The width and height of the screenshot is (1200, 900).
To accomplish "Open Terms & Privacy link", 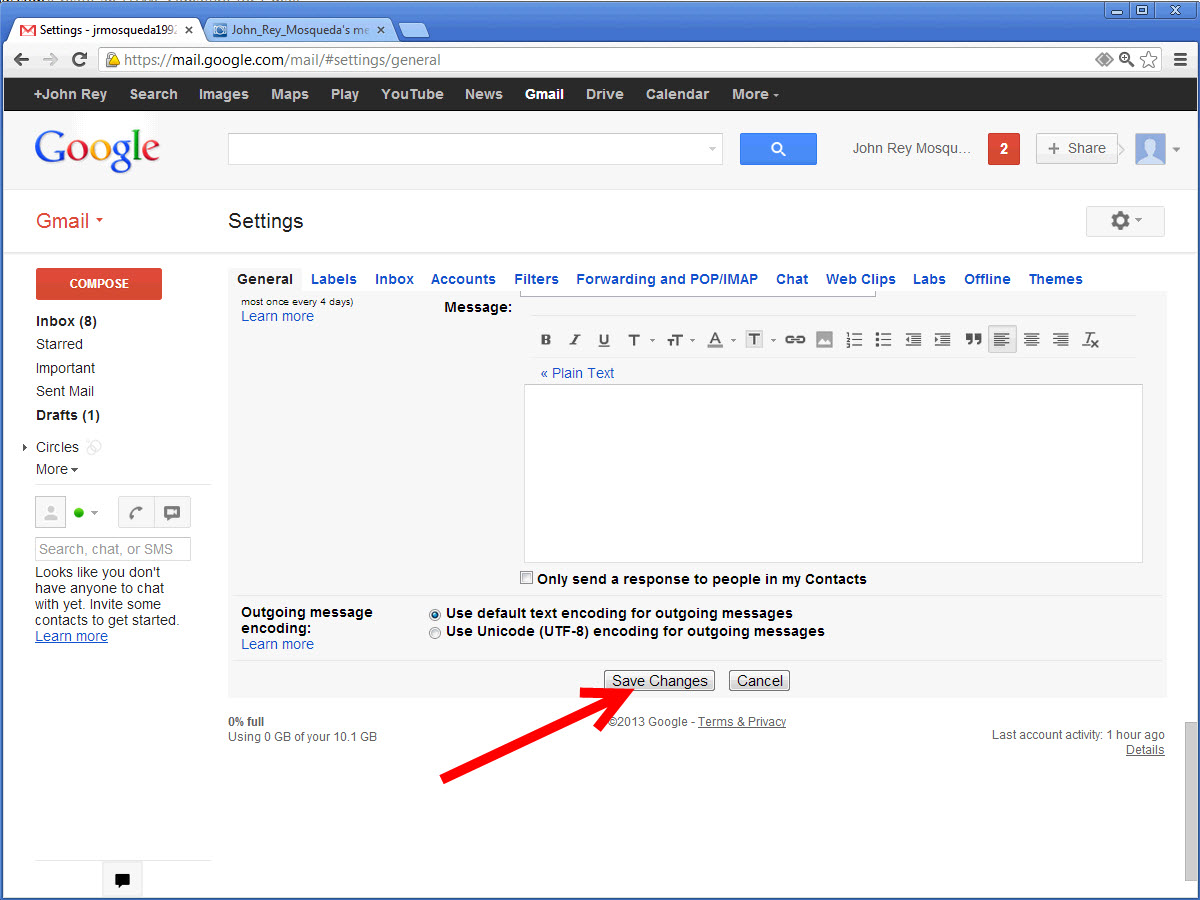I will pos(742,722).
